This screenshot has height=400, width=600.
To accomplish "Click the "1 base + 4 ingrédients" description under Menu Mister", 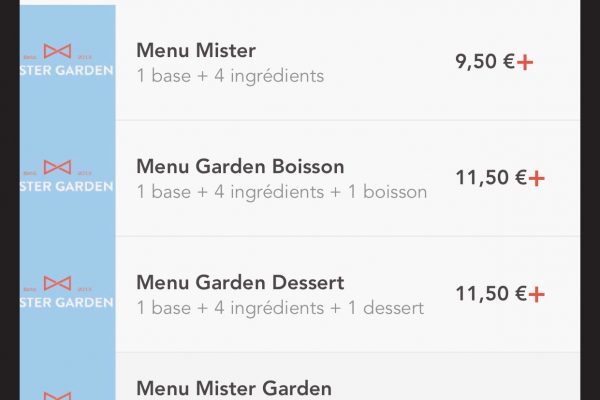I will pos(230,76).
